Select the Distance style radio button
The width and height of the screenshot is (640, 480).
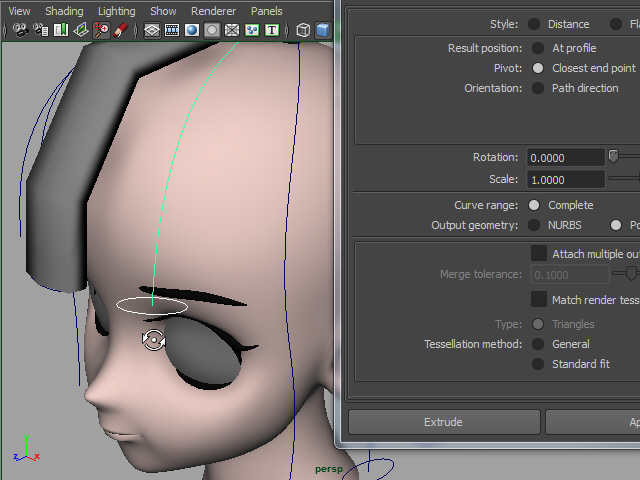[x=535, y=24]
